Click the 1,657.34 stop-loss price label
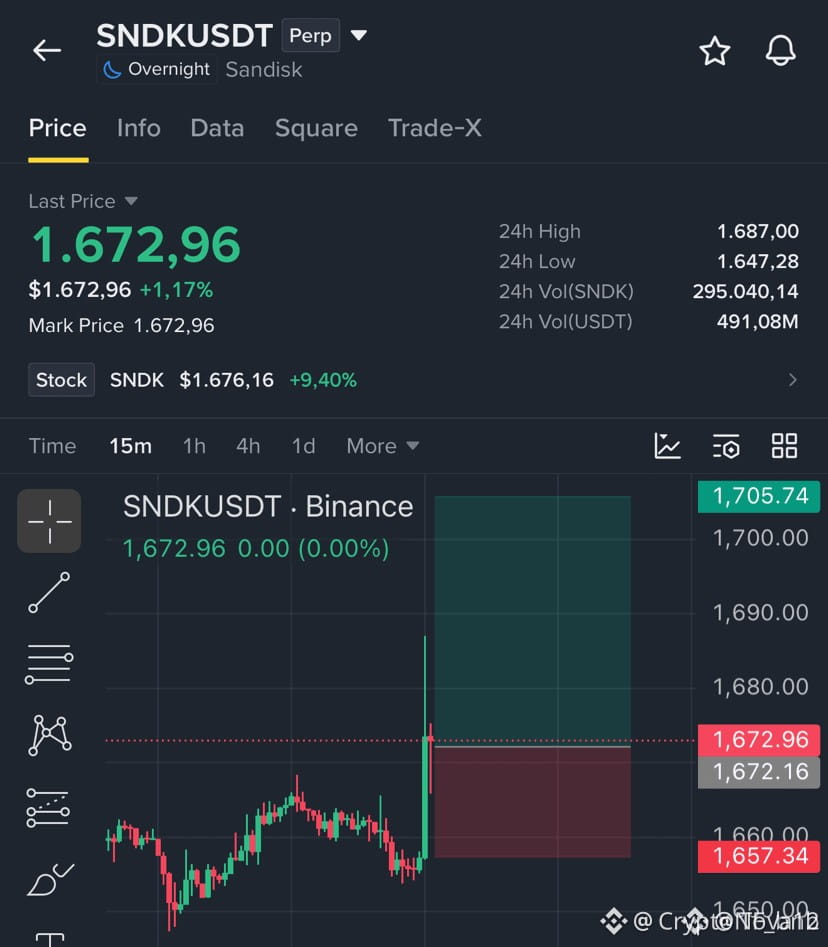The height and width of the screenshot is (947, 828). click(x=759, y=856)
